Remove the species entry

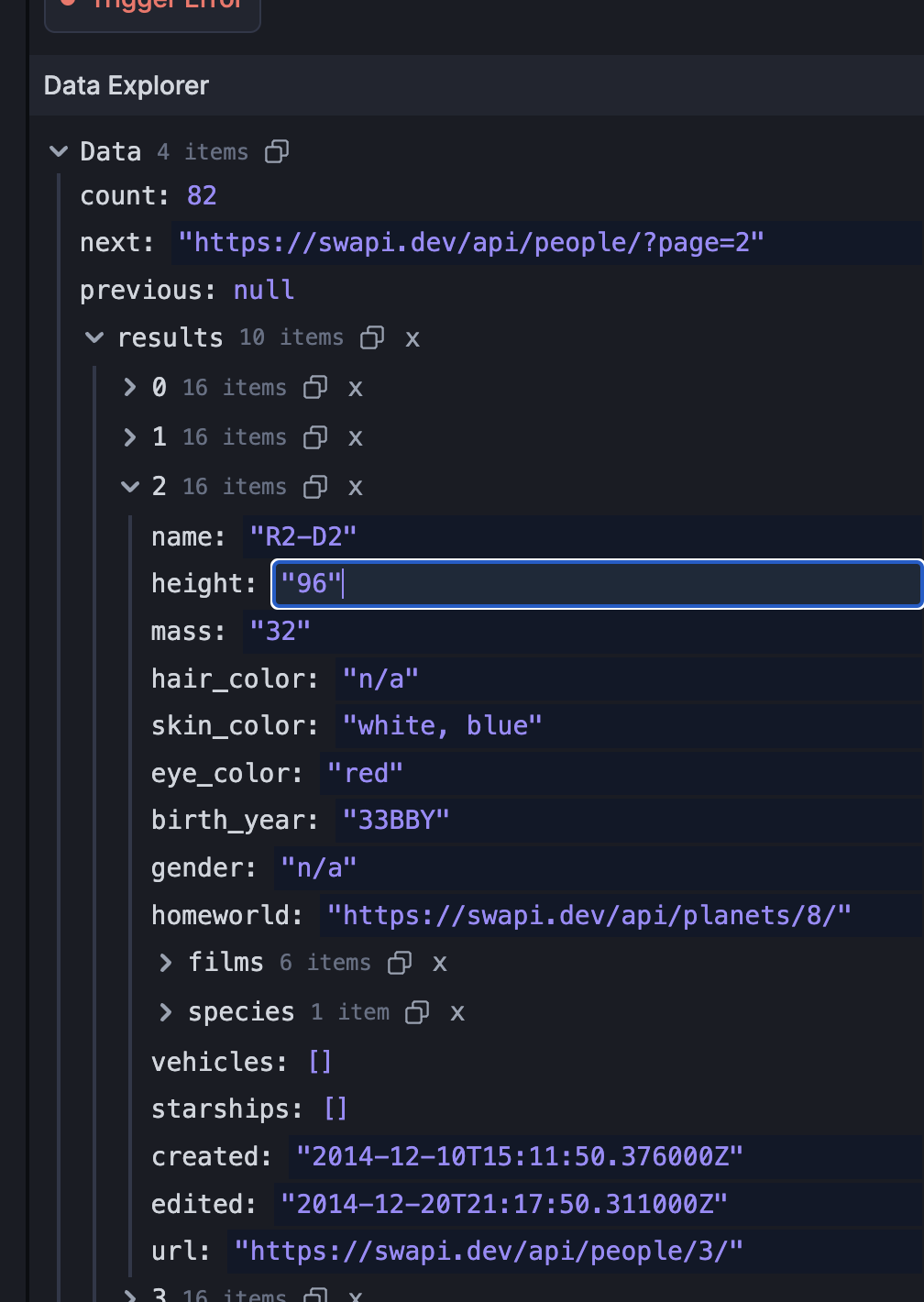point(457,1013)
